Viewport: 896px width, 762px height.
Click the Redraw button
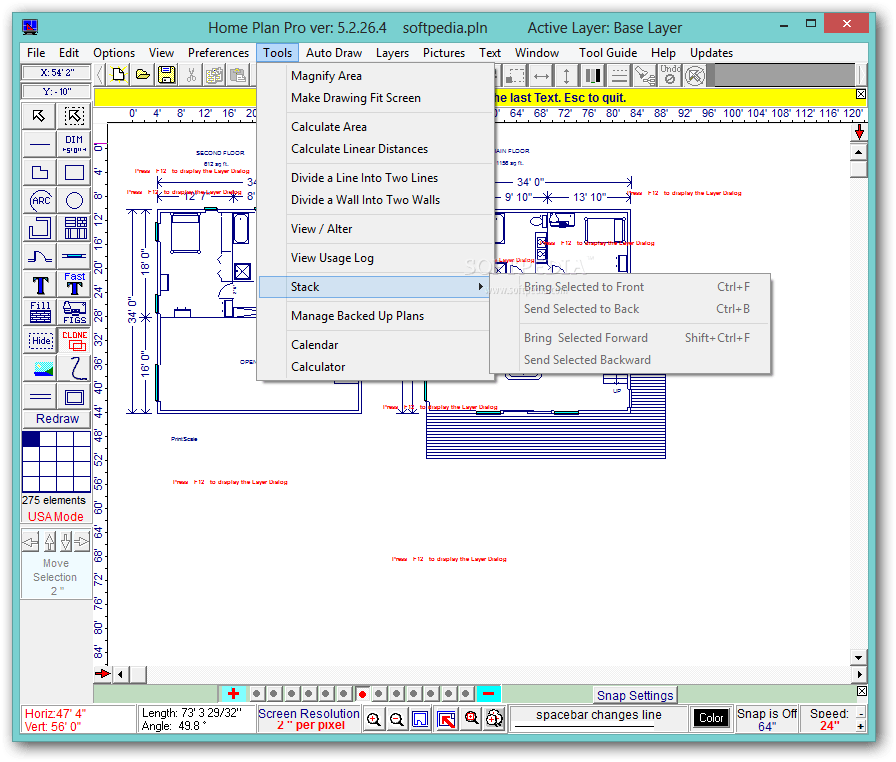(x=55, y=417)
